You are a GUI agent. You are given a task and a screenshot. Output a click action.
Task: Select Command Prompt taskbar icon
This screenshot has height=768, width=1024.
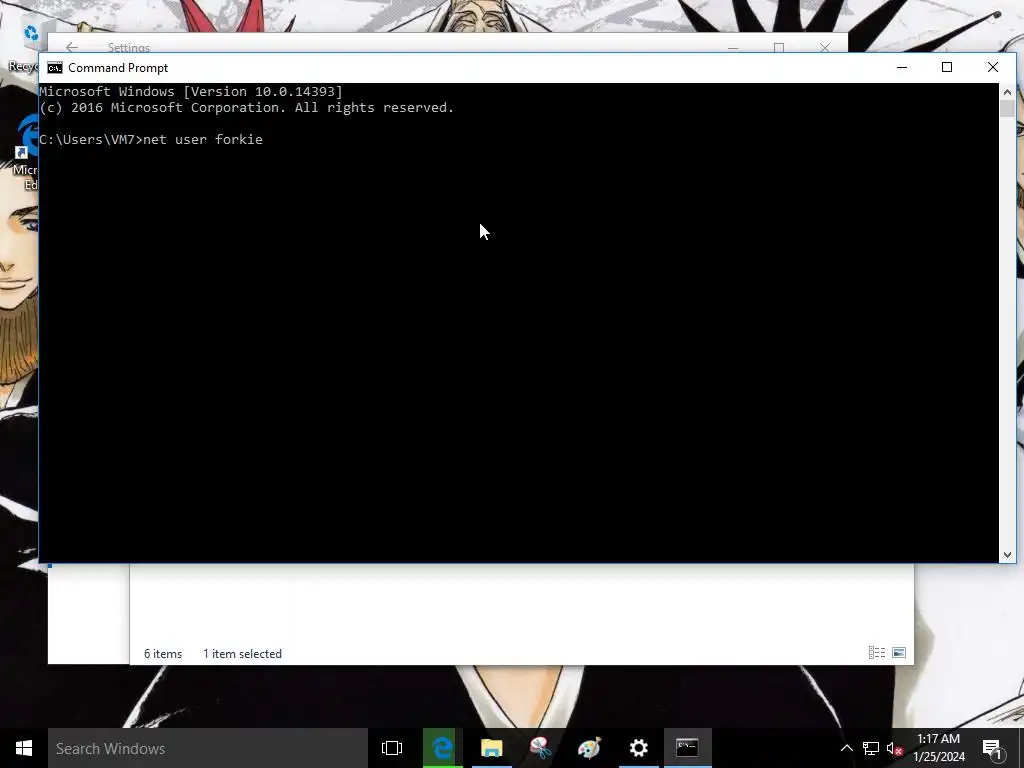[x=687, y=748]
